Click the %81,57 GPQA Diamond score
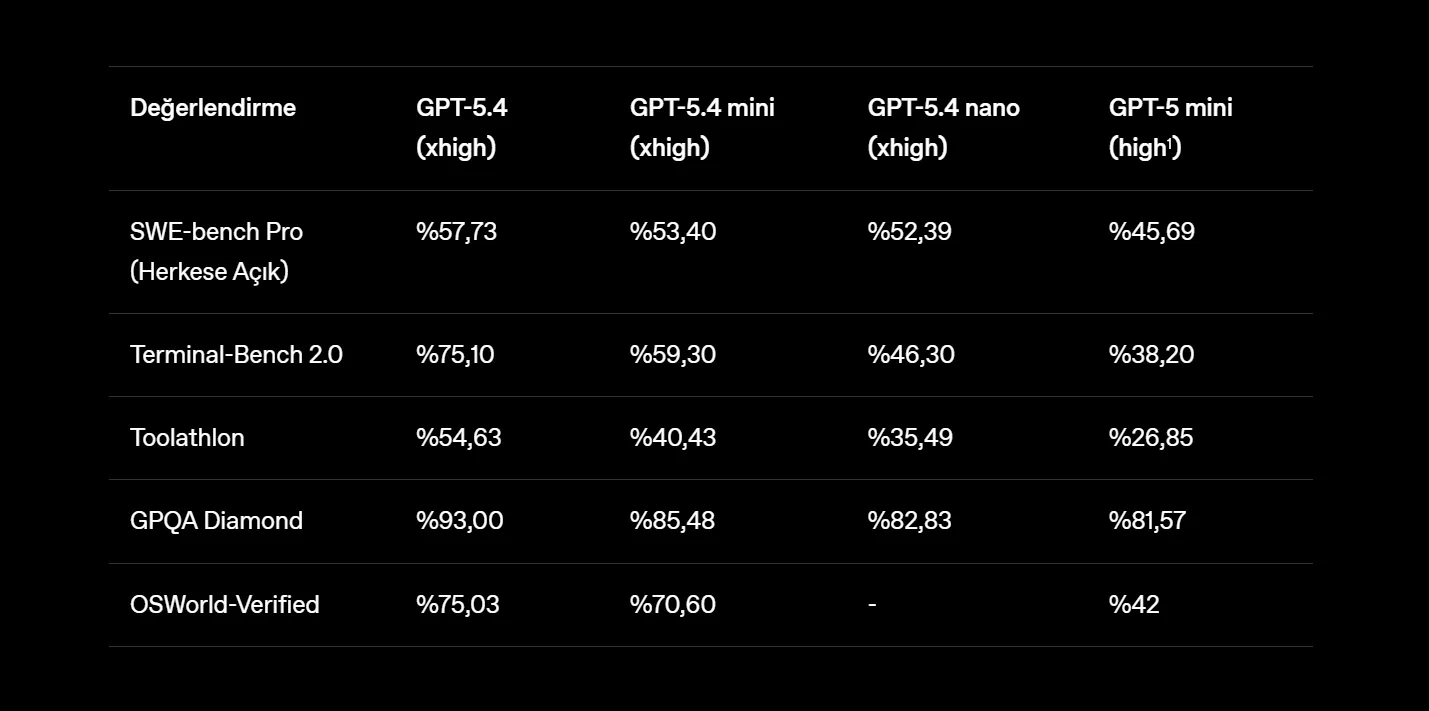The width and height of the screenshot is (1429, 711). pos(1147,521)
